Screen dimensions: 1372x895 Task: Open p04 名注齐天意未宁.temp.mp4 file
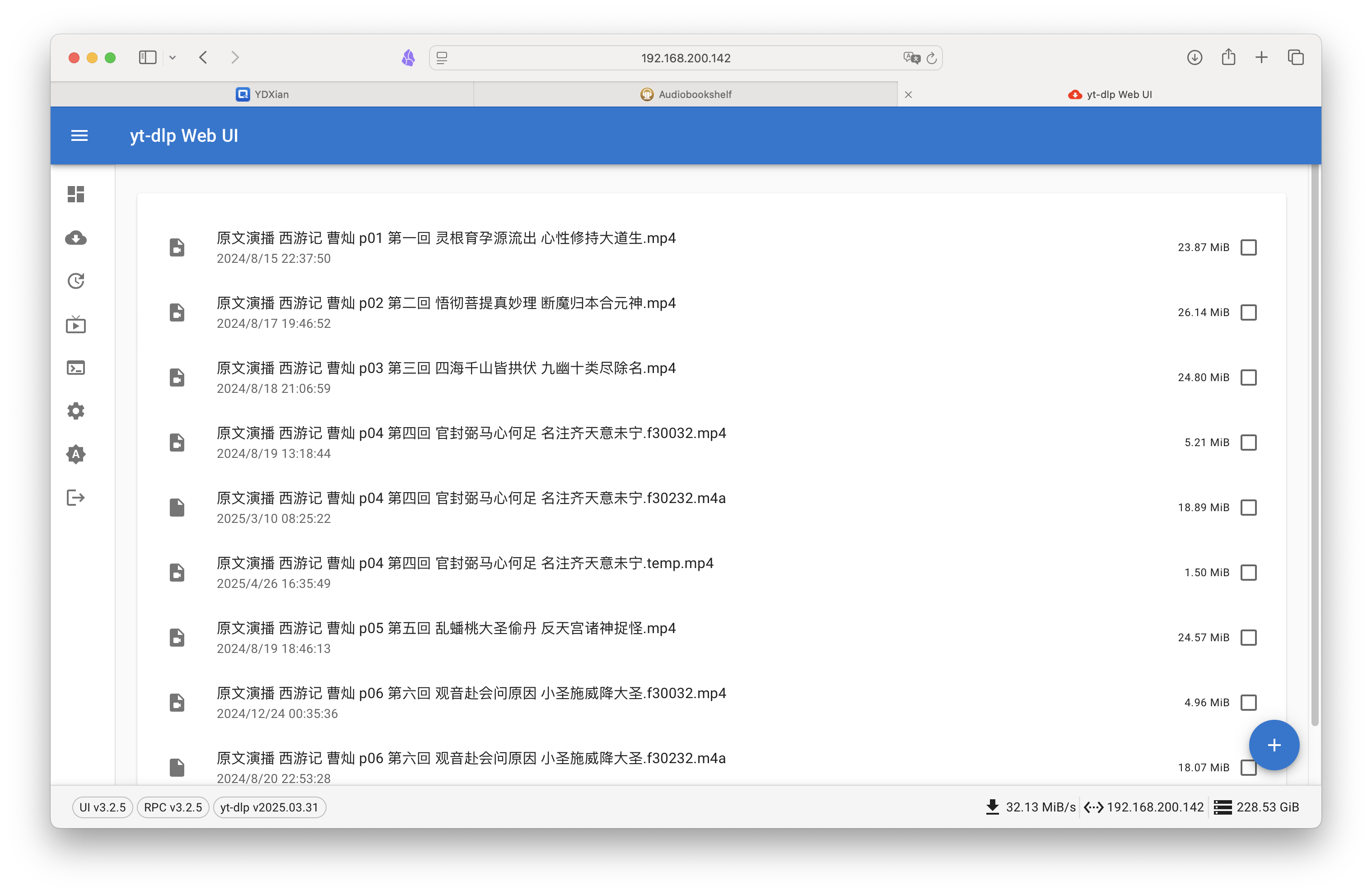pos(465,563)
